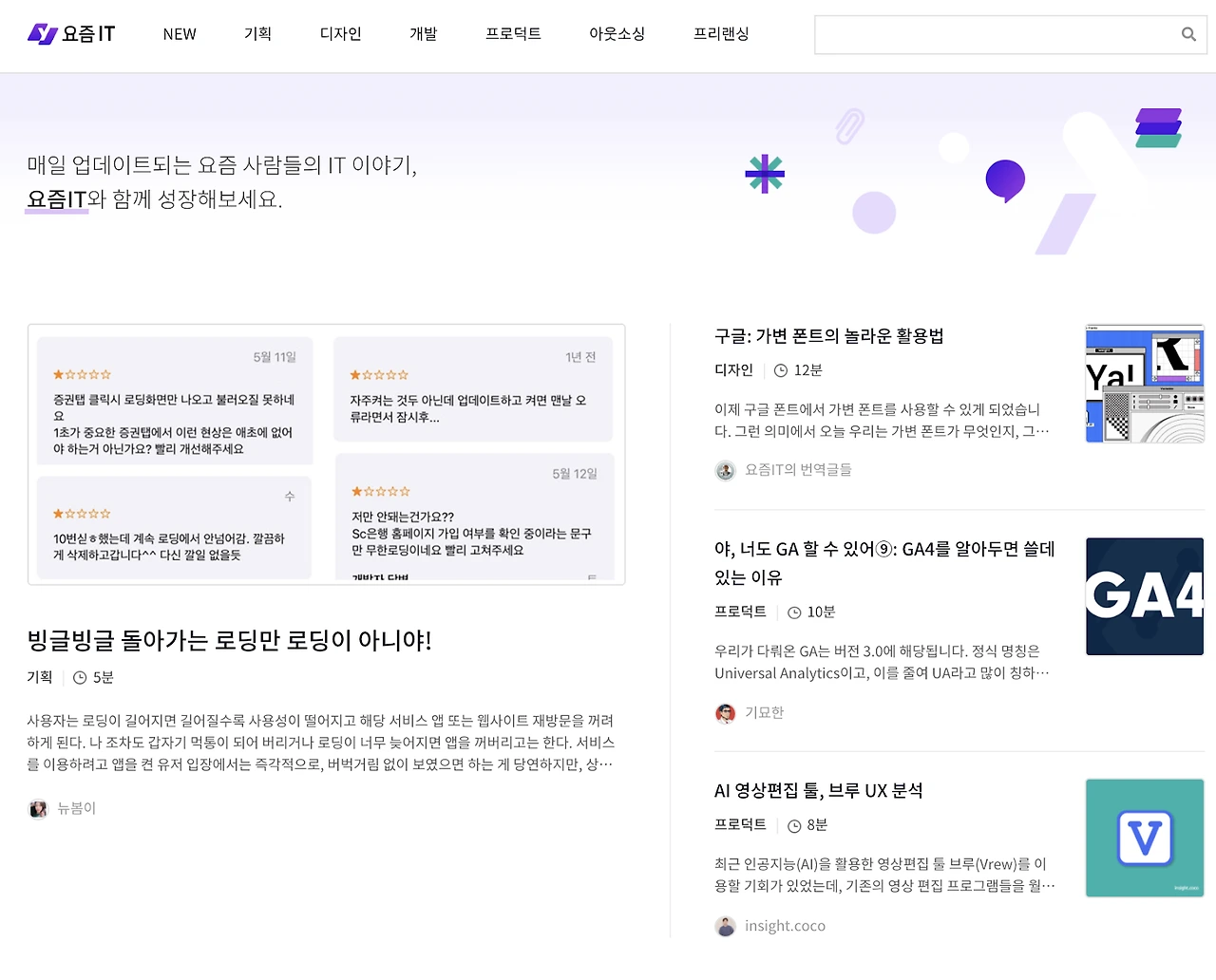Viewport: 1216px width, 980px height.
Task: Click the 기획 category under featured article
Action: (40, 678)
